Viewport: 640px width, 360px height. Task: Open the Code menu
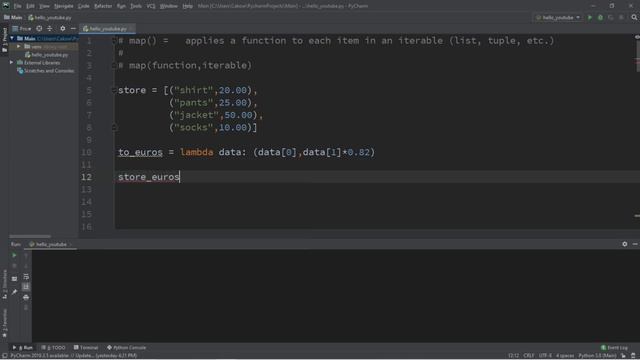coord(84,6)
